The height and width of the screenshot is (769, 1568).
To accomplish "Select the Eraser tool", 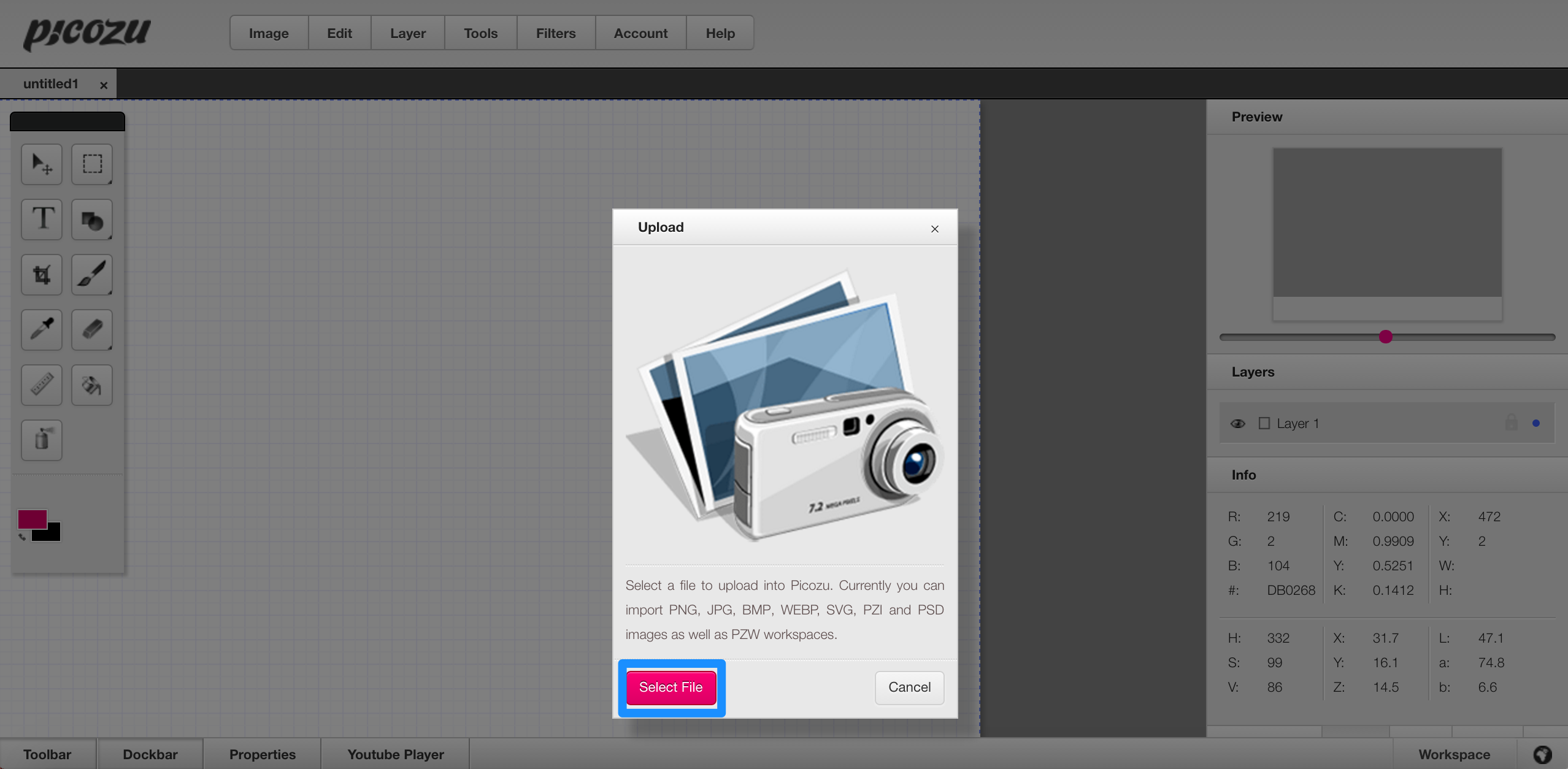I will tap(91, 329).
